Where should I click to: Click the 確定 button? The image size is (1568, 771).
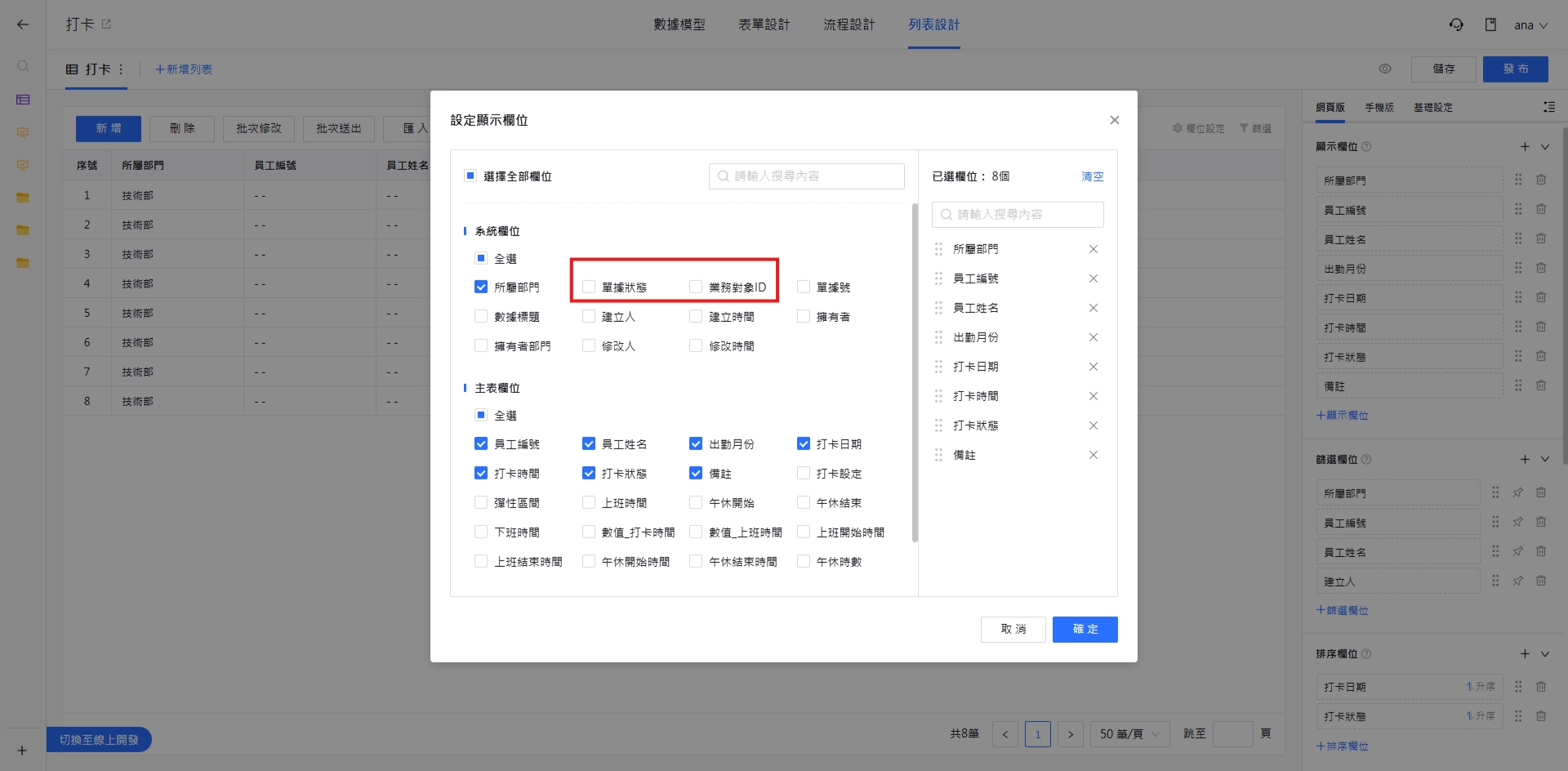click(x=1085, y=629)
